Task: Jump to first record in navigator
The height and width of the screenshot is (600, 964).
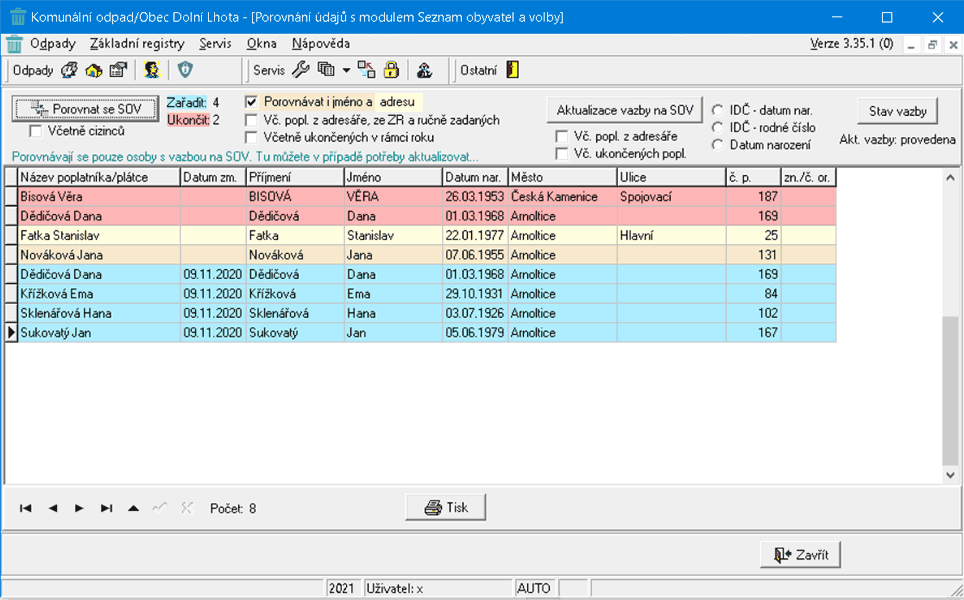Action: 26,508
